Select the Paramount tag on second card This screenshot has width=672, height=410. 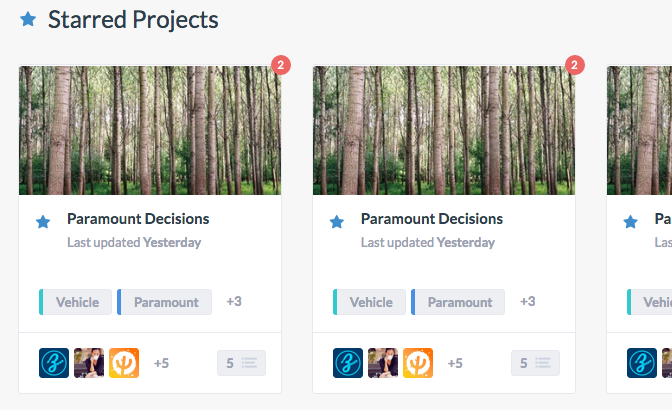click(x=459, y=302)
